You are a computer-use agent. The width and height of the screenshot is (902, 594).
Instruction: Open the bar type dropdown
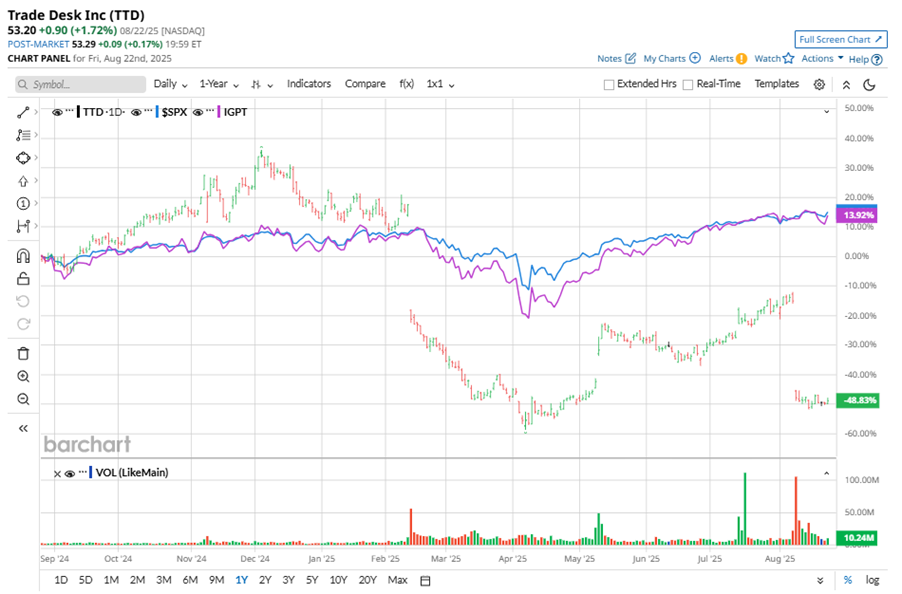(x=262, y=85)
